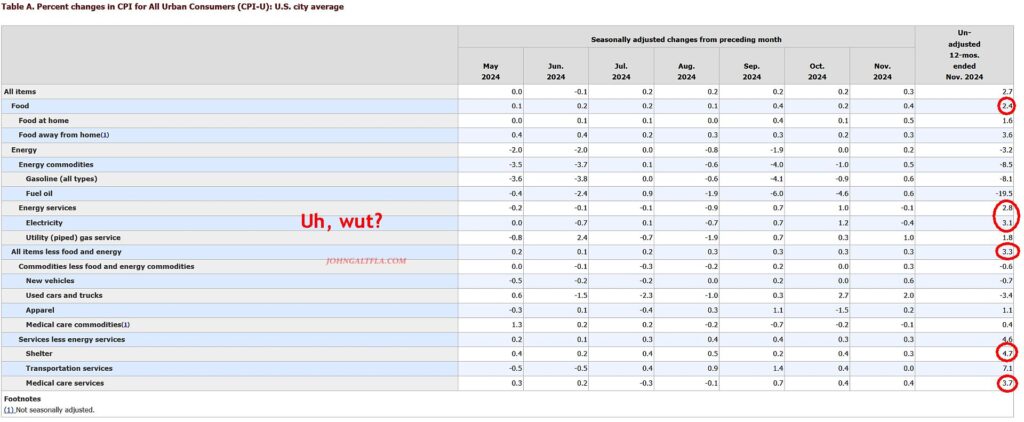Viewport: 1024px width, 422px height.
Task: Click the JOHNGALTFLA.COM watermark
Action: 366,260
